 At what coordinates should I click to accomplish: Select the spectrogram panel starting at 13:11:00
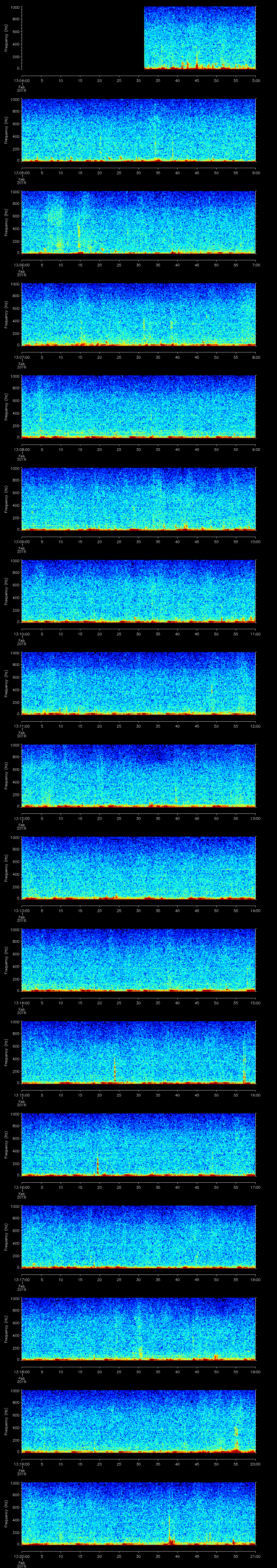[x=139, y=683]
